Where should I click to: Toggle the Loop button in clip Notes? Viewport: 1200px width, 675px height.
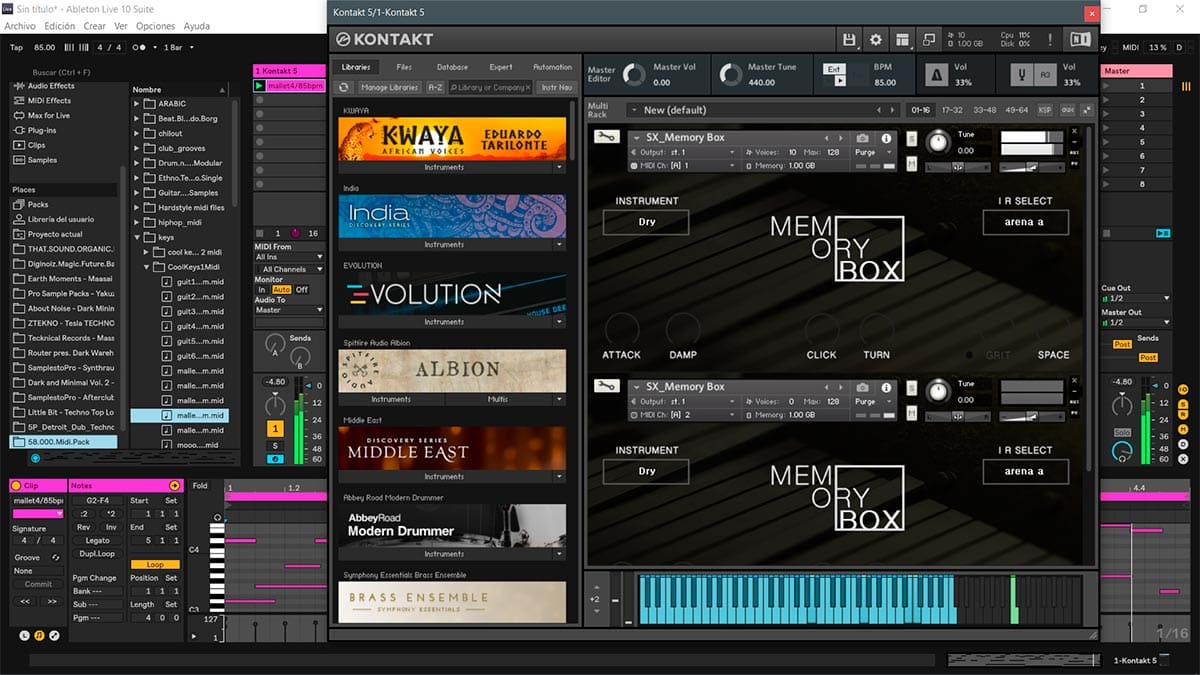(x=155, y=565)
